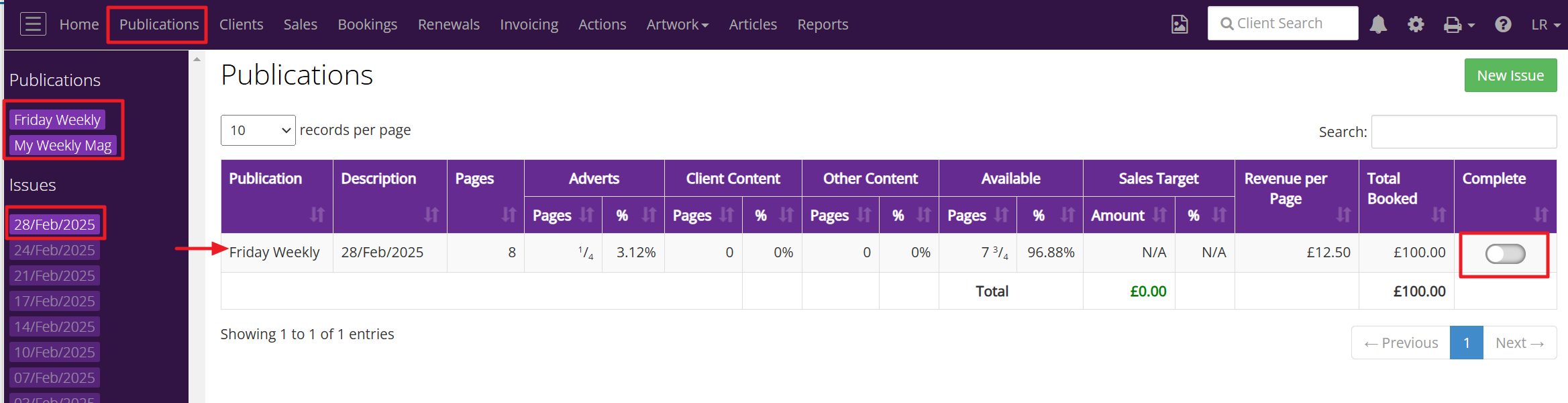
Task: Click the image document icon
Action: pyautogui.click(x=1180, y=25)
